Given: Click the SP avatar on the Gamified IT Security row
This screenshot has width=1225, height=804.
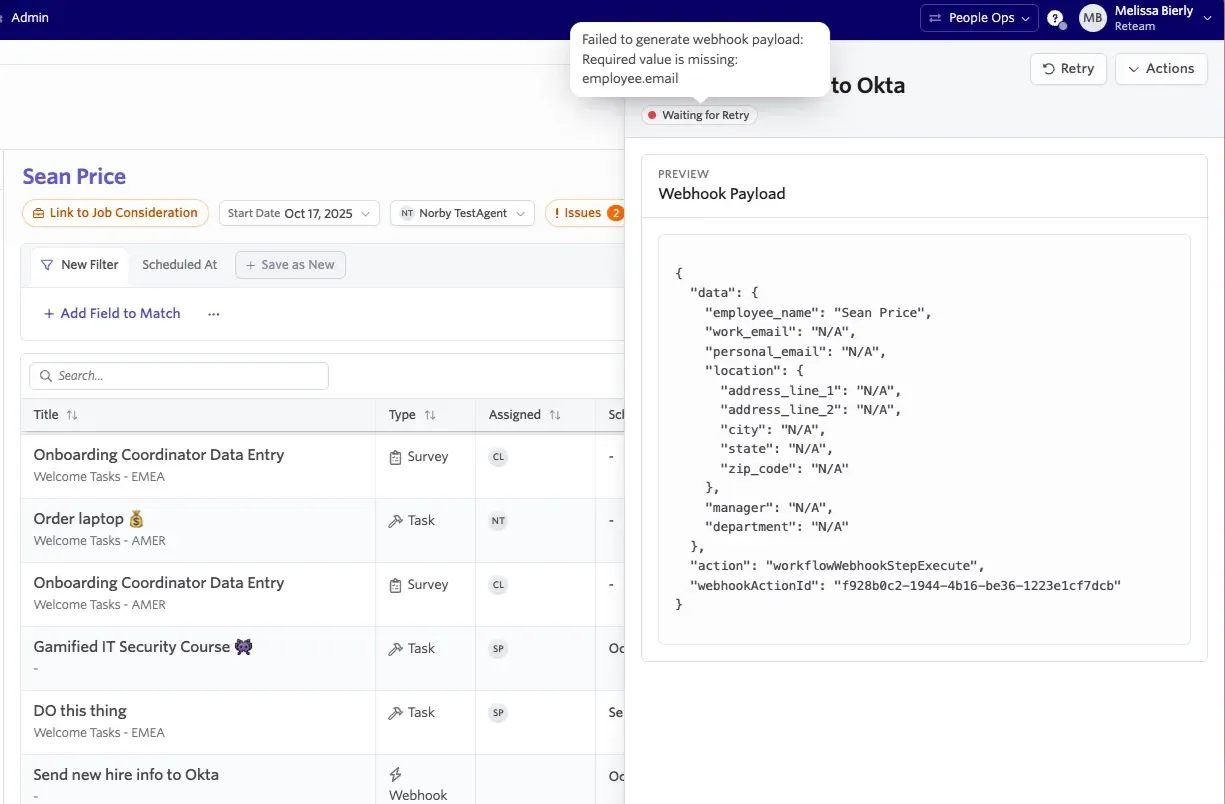Looking at the screenshot, I should [498, 649].
